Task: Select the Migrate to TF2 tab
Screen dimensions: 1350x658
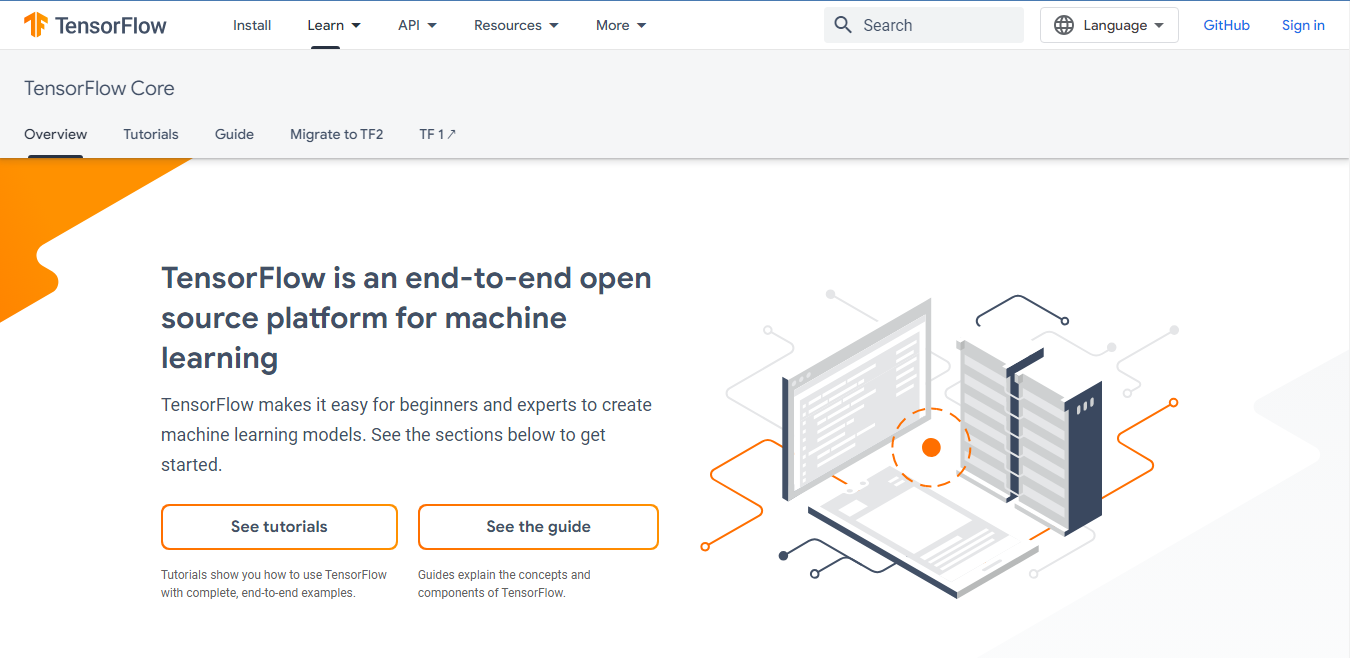Action: pyautogui.click(x=336, y=133)
